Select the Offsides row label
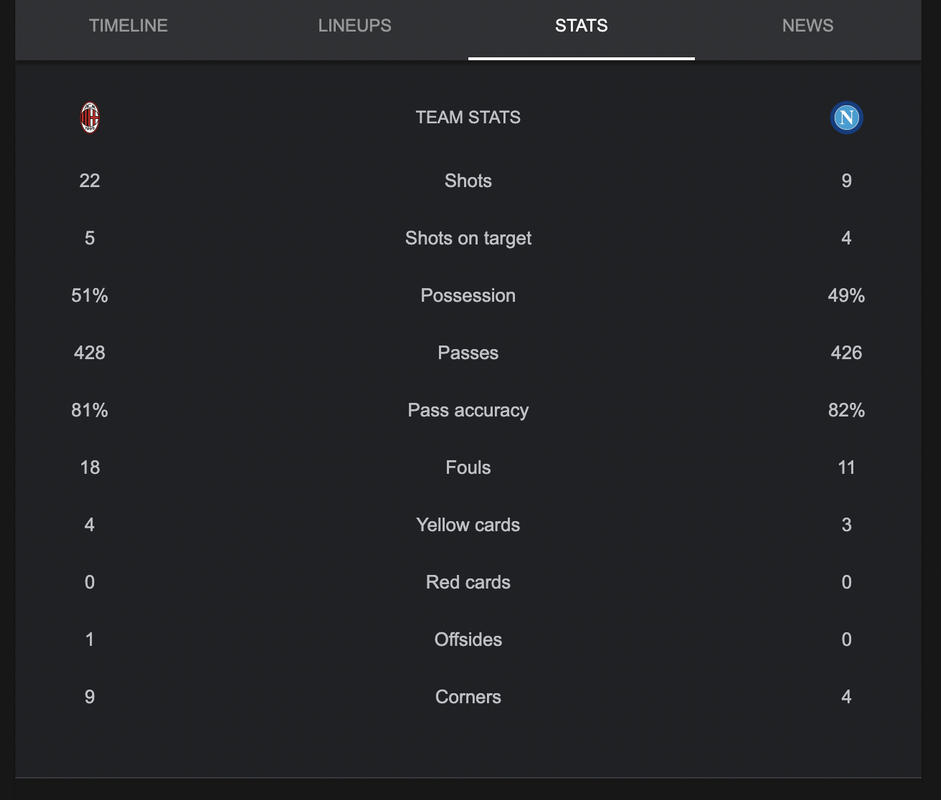 [x=468, y=640]
